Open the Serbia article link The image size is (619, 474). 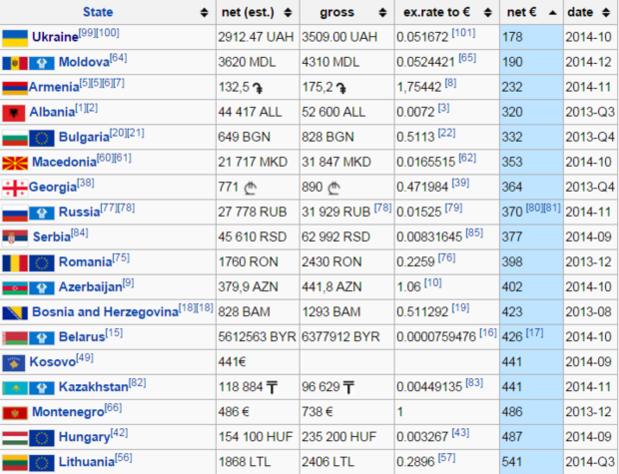coord(52,237)
